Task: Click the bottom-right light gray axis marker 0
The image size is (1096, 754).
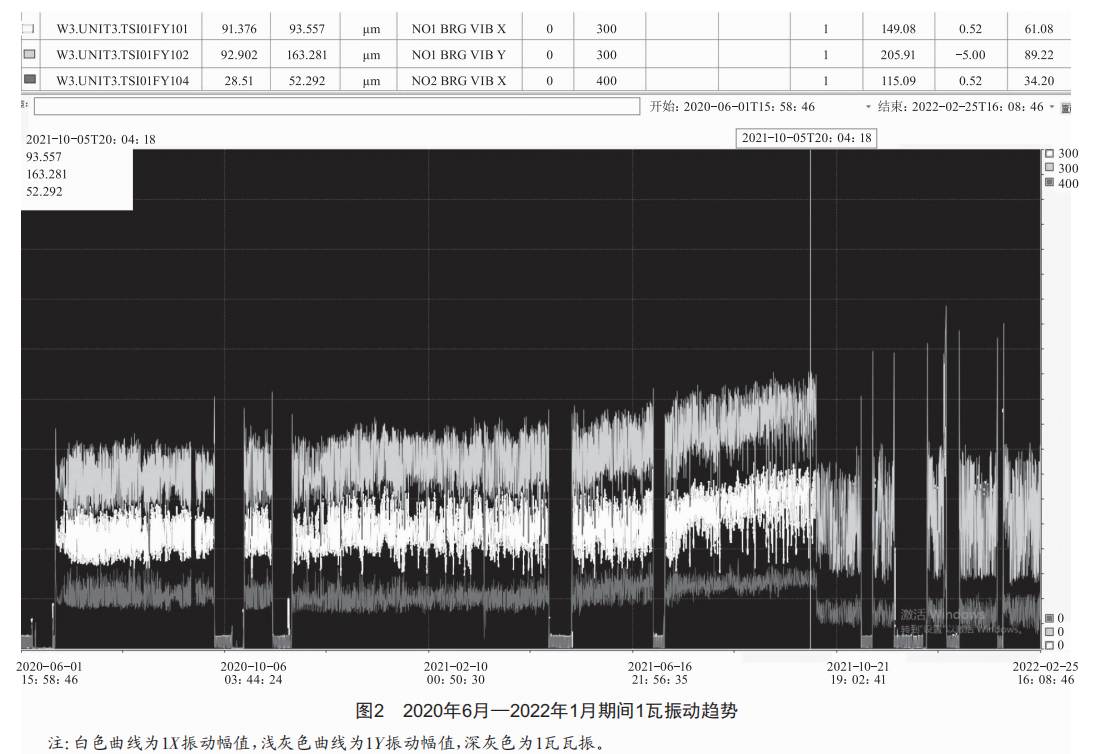Action: click(x=1049, y=632)
